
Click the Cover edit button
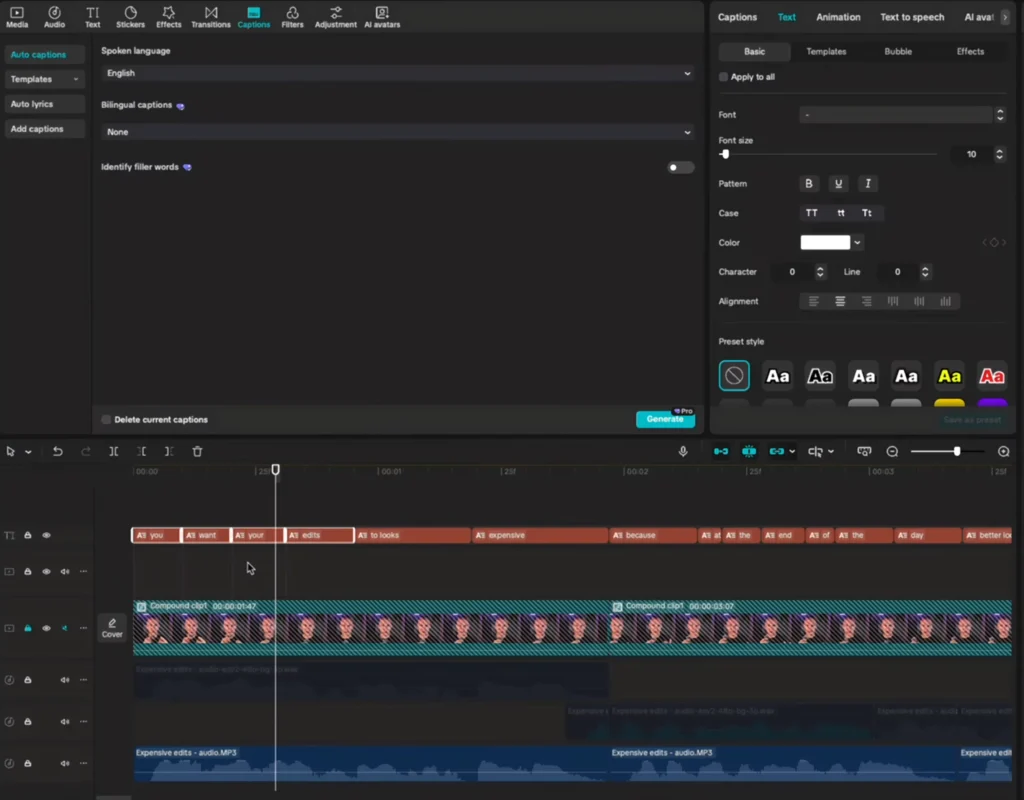click(112, 628)
